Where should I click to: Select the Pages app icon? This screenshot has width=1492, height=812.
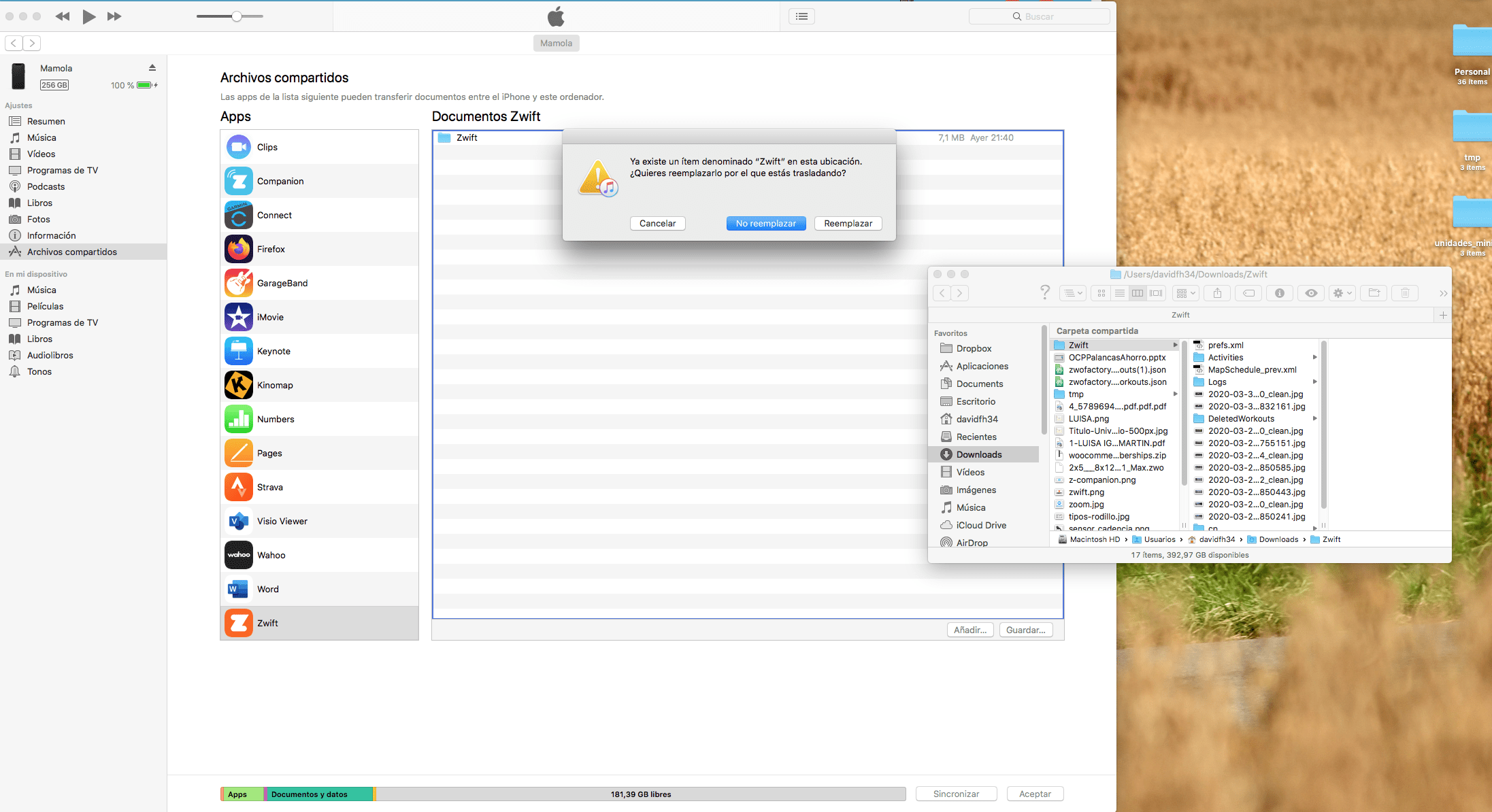click(x=239, y=453)
